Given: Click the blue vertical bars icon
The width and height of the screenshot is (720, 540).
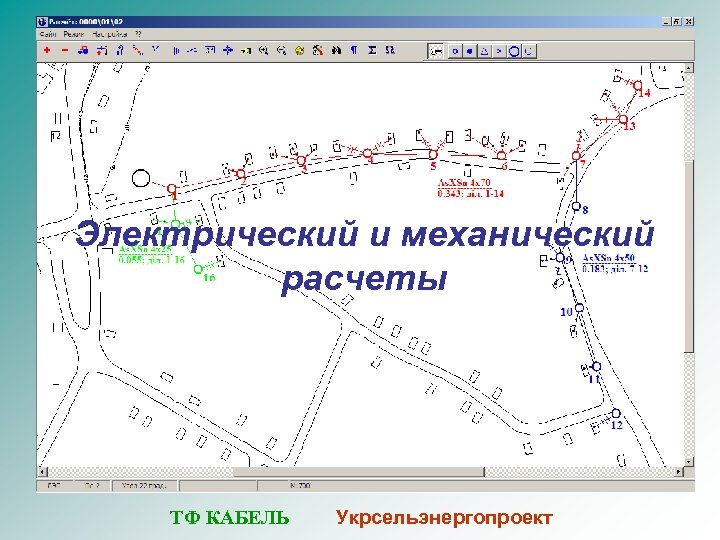Looking at the screenshot, I should tap(175, 50).
